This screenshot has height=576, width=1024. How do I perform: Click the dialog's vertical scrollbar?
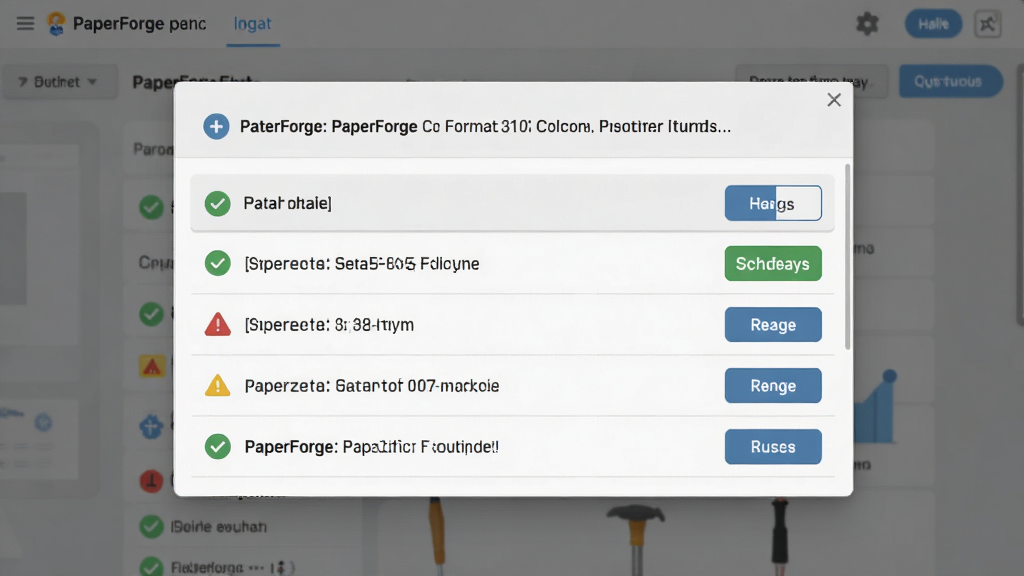point(848,257)
